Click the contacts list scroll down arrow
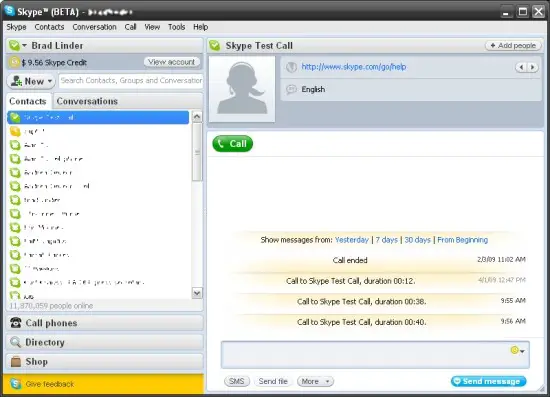This screenshot has width=550, height=397. click(197, 293)
